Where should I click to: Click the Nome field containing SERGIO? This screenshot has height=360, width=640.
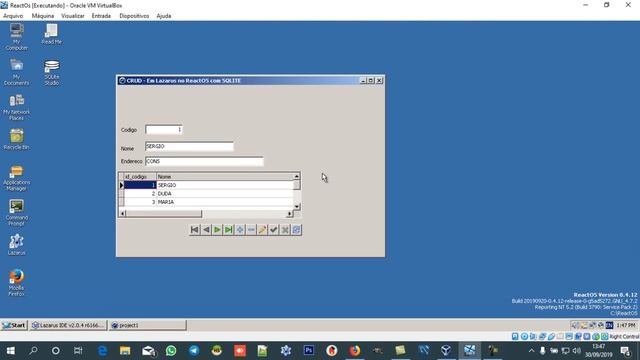[x=189, y=146]
